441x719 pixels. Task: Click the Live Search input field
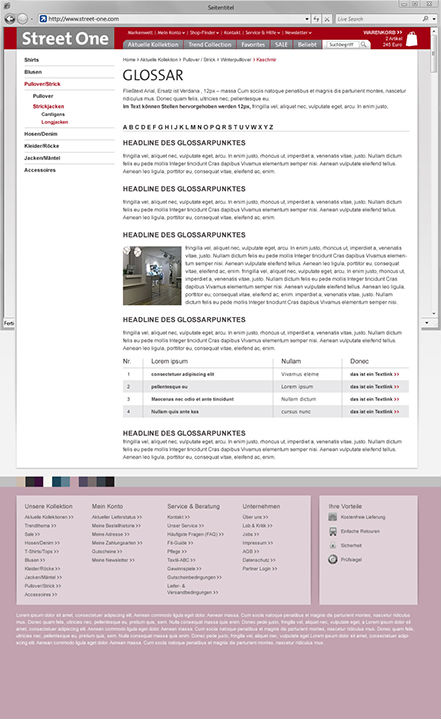click(378, 19)
